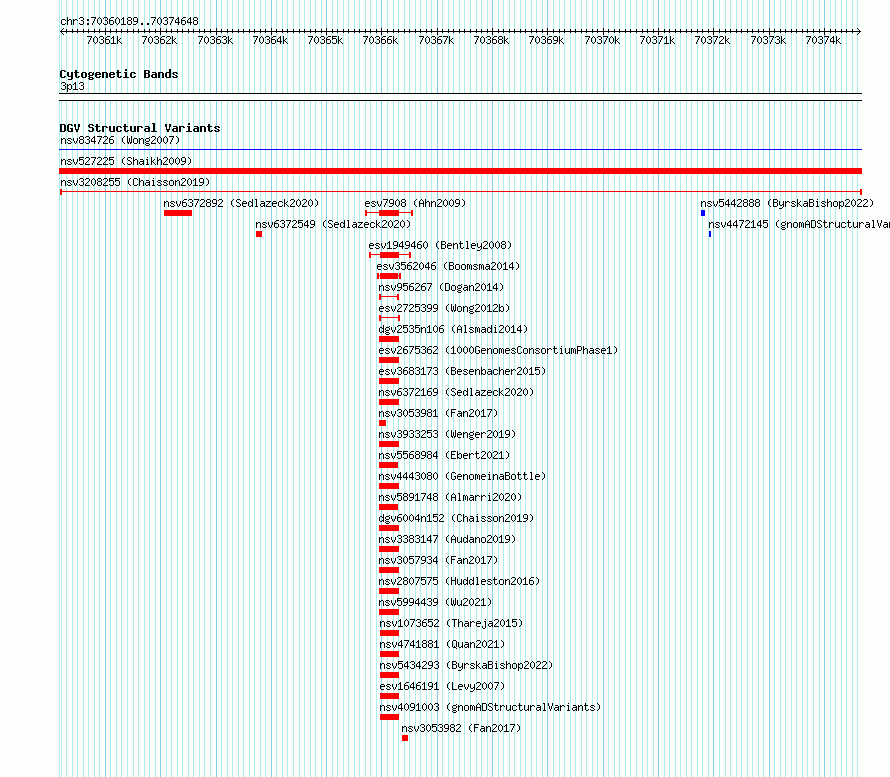Open nsv2807575 (Huddleston2016) label
The image size is (890, 777).
click(x=459, y=581)
